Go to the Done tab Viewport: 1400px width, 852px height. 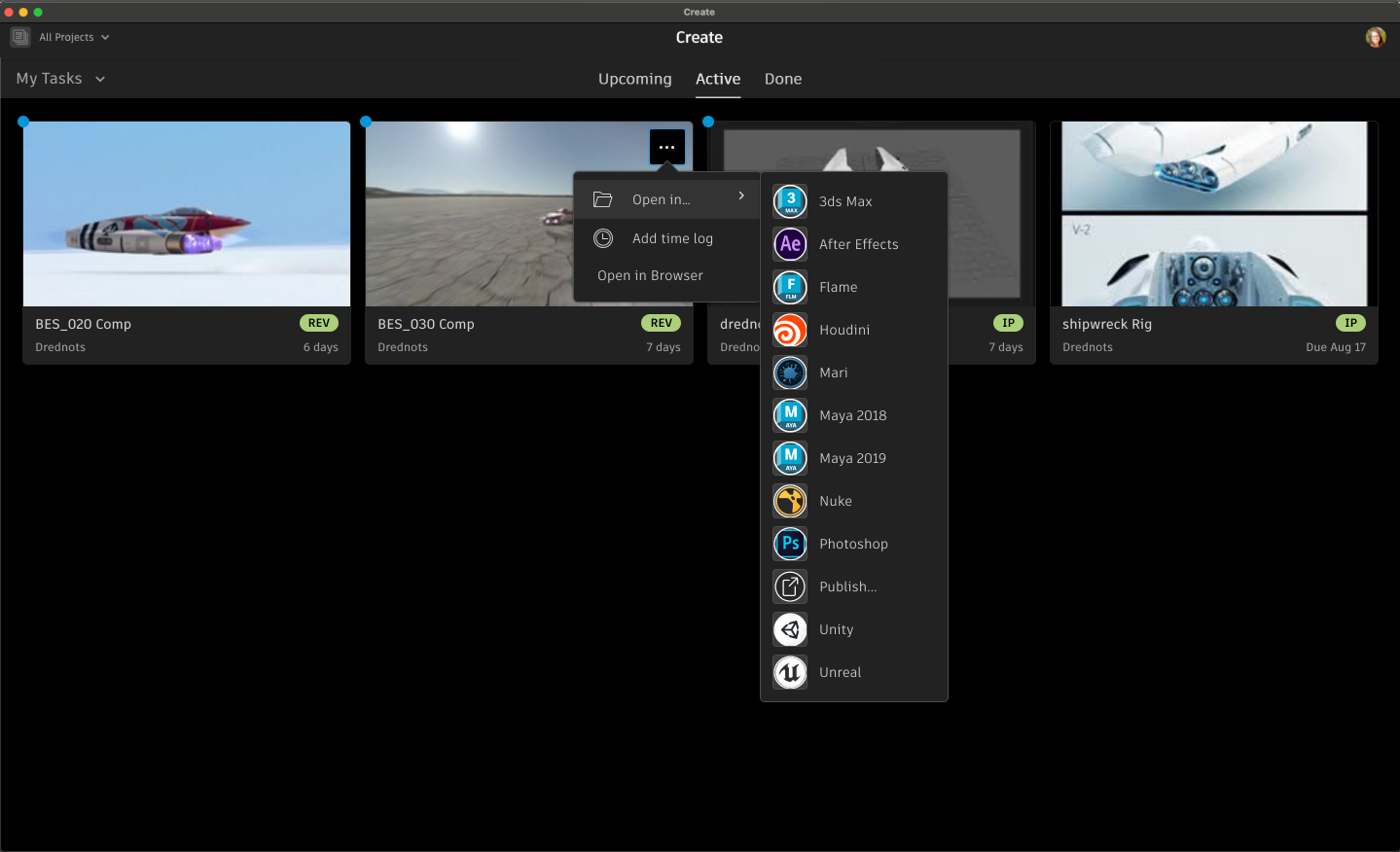(x=783, y=79)
